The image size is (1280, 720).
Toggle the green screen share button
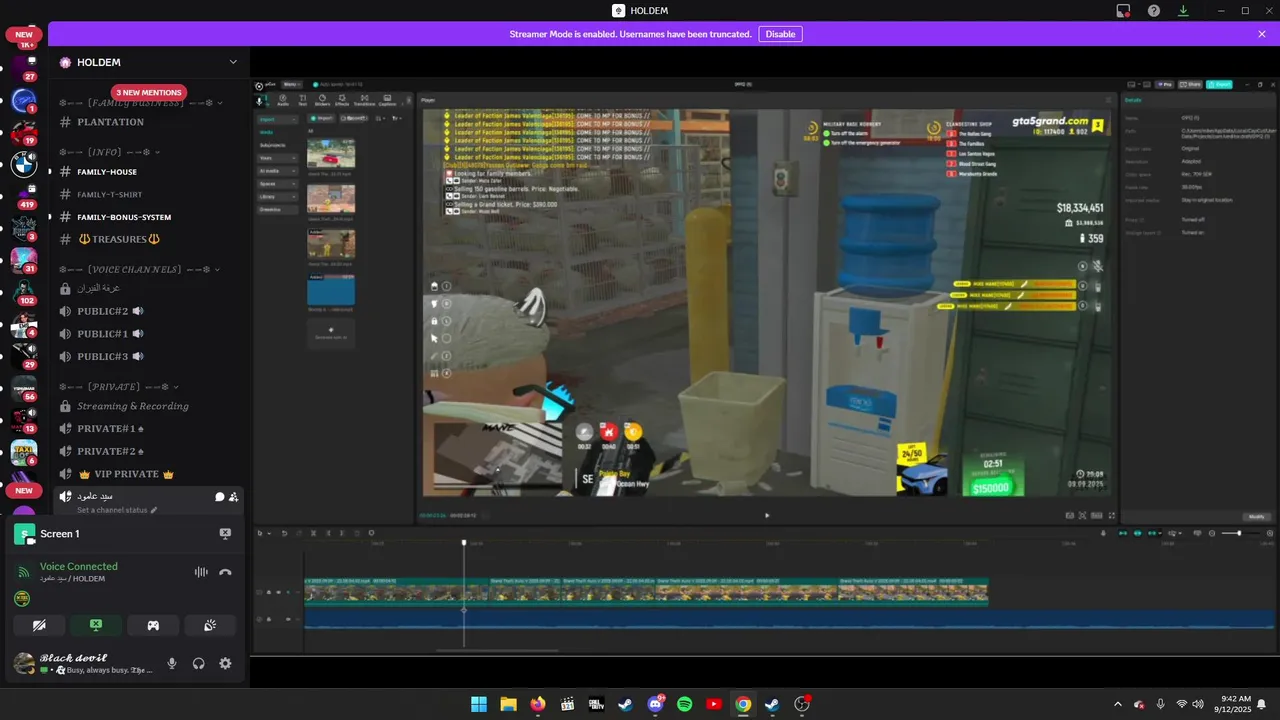[96, 625]
